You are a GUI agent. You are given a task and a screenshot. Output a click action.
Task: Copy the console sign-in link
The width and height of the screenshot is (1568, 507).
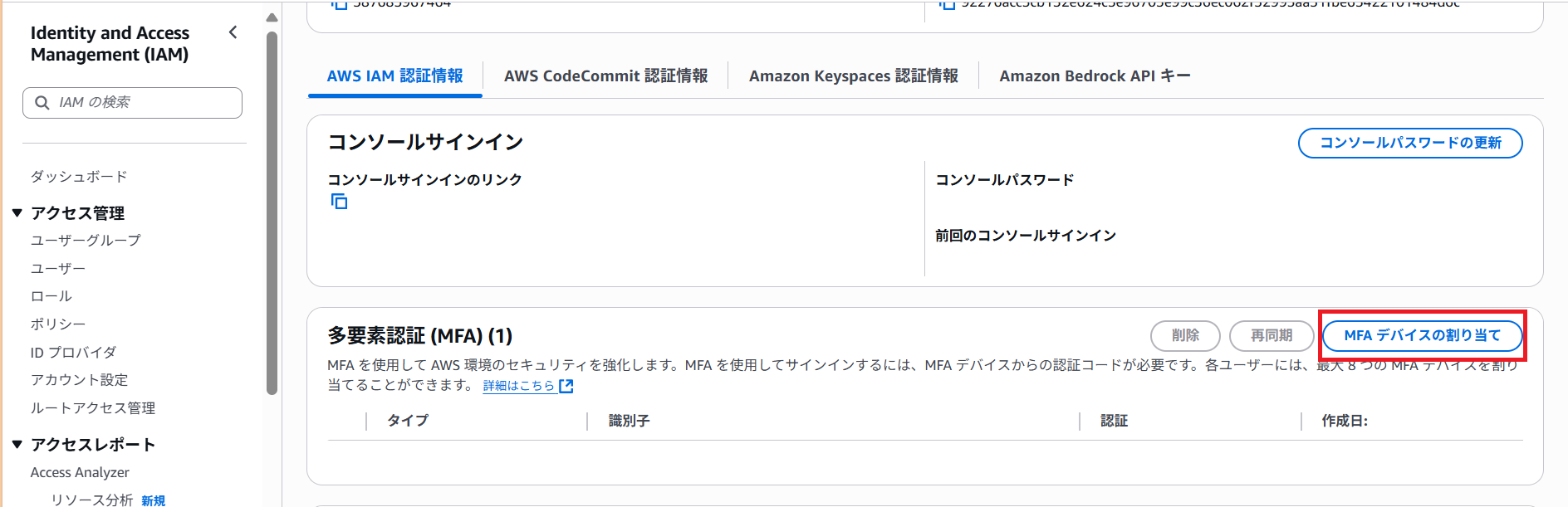coord(339,202)
